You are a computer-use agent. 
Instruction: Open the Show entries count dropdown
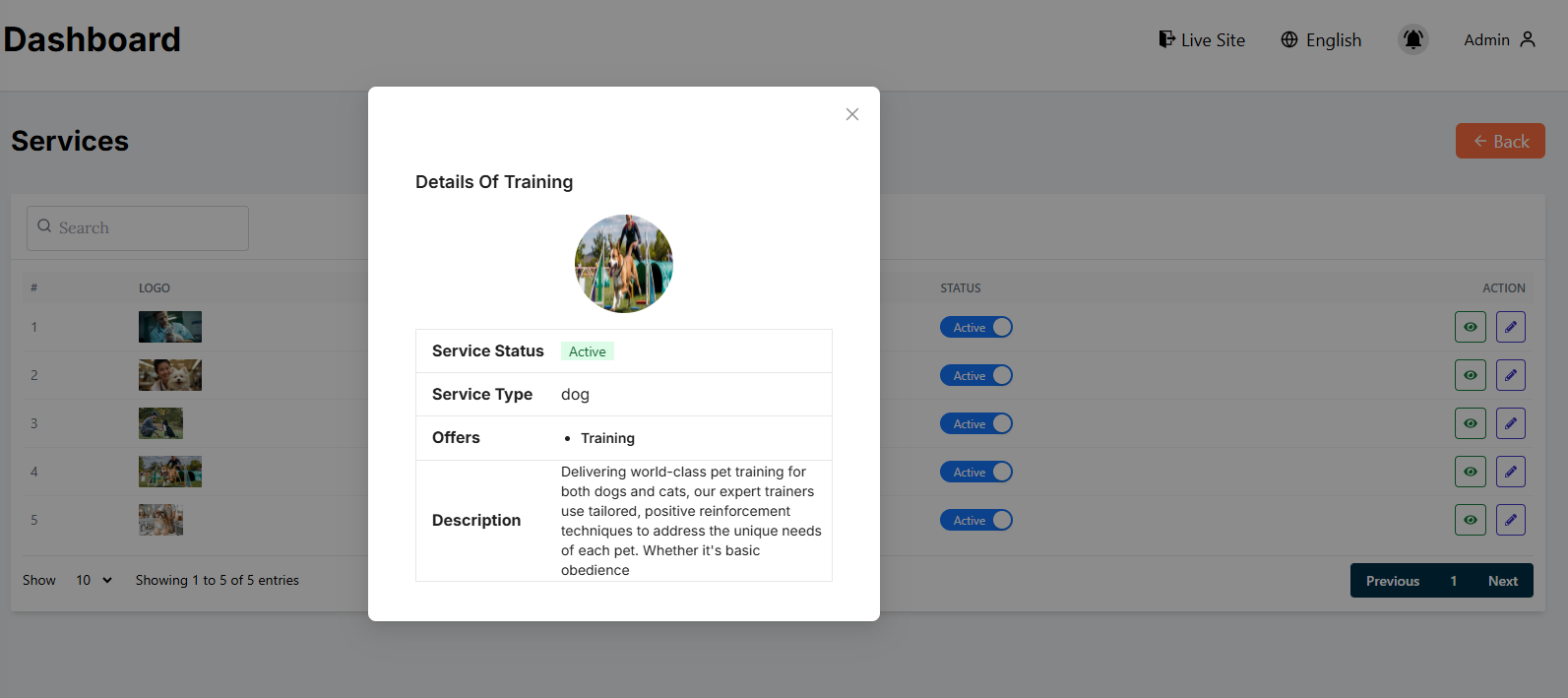(x=94, y=580)
